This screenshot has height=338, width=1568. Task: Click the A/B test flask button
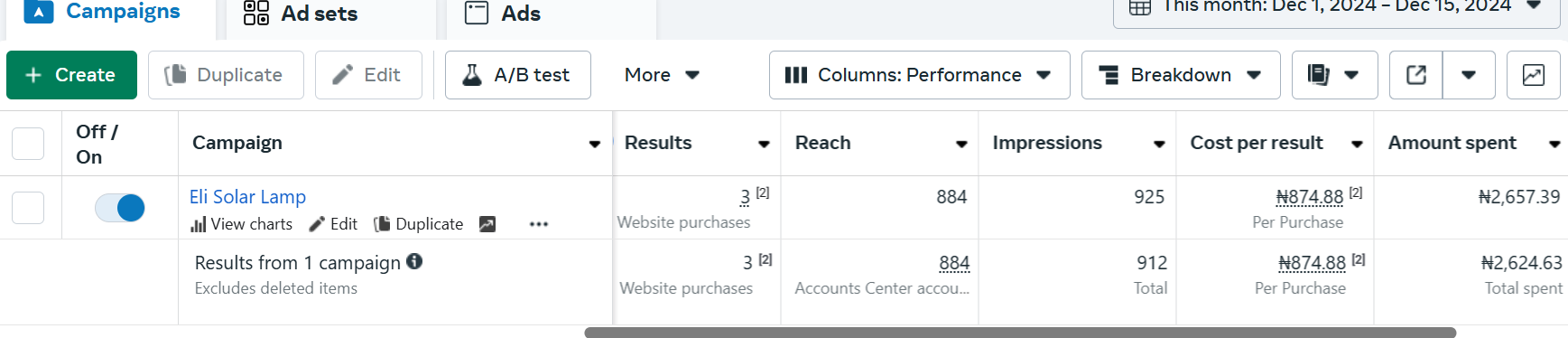click(x=518, y=75)
